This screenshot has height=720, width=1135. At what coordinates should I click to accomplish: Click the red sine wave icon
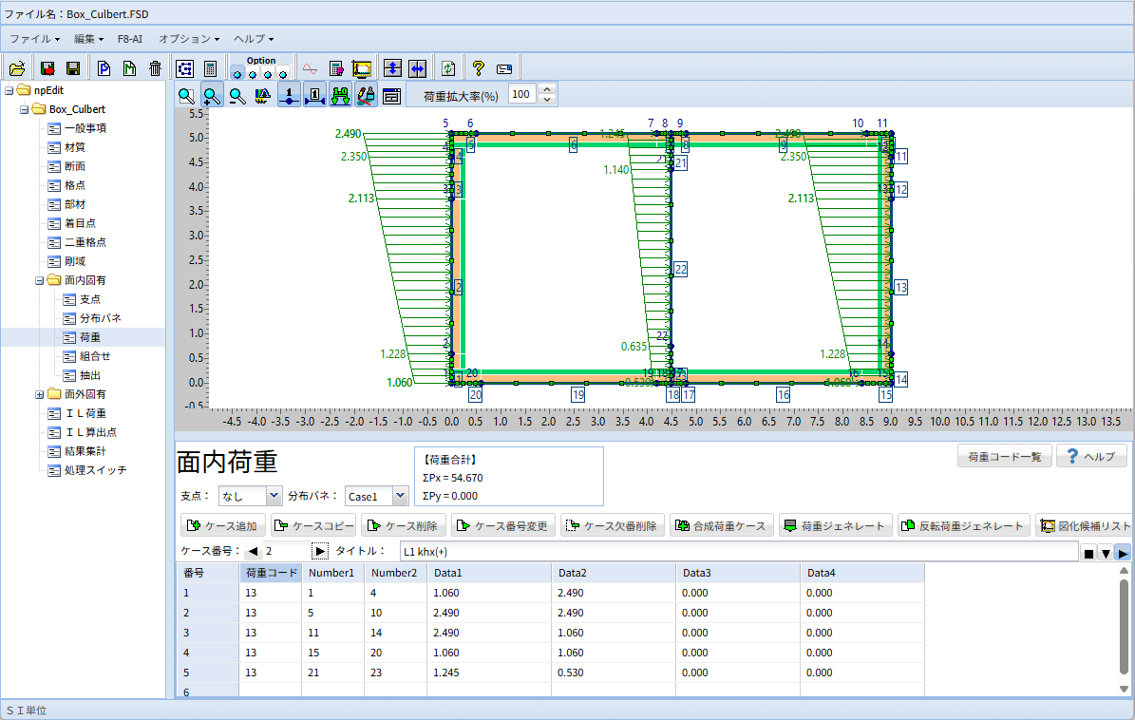pyautogui.click(x=310, y=68)
